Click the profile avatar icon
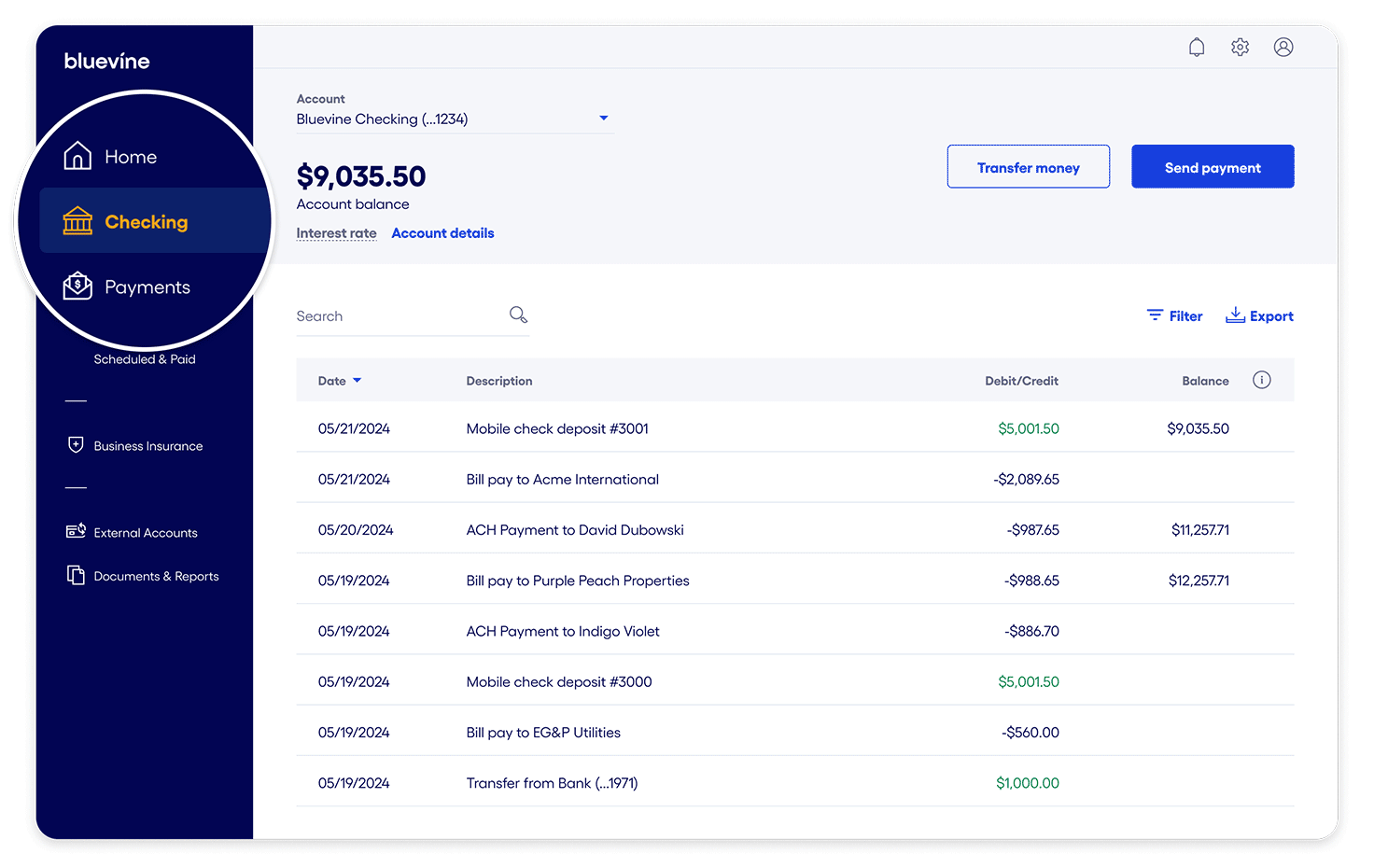The height and width of the screenshot is (868, 1374). (1283, 47)
